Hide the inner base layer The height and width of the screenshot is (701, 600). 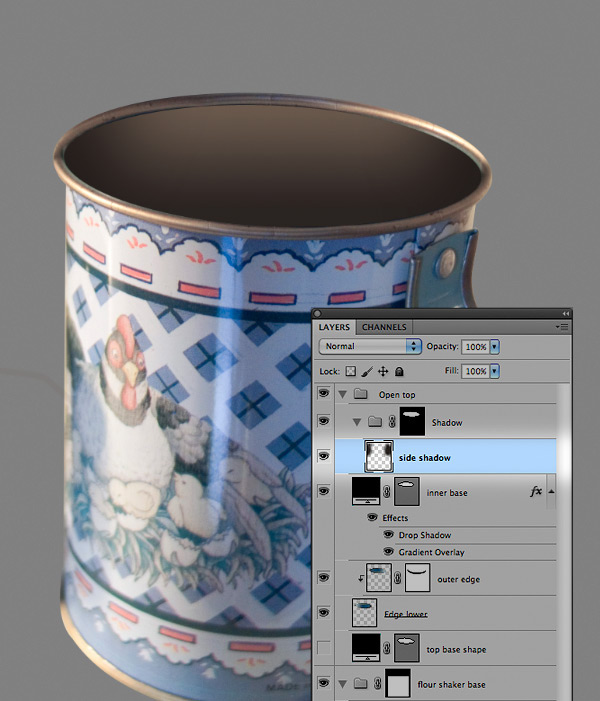click(324, 491)
